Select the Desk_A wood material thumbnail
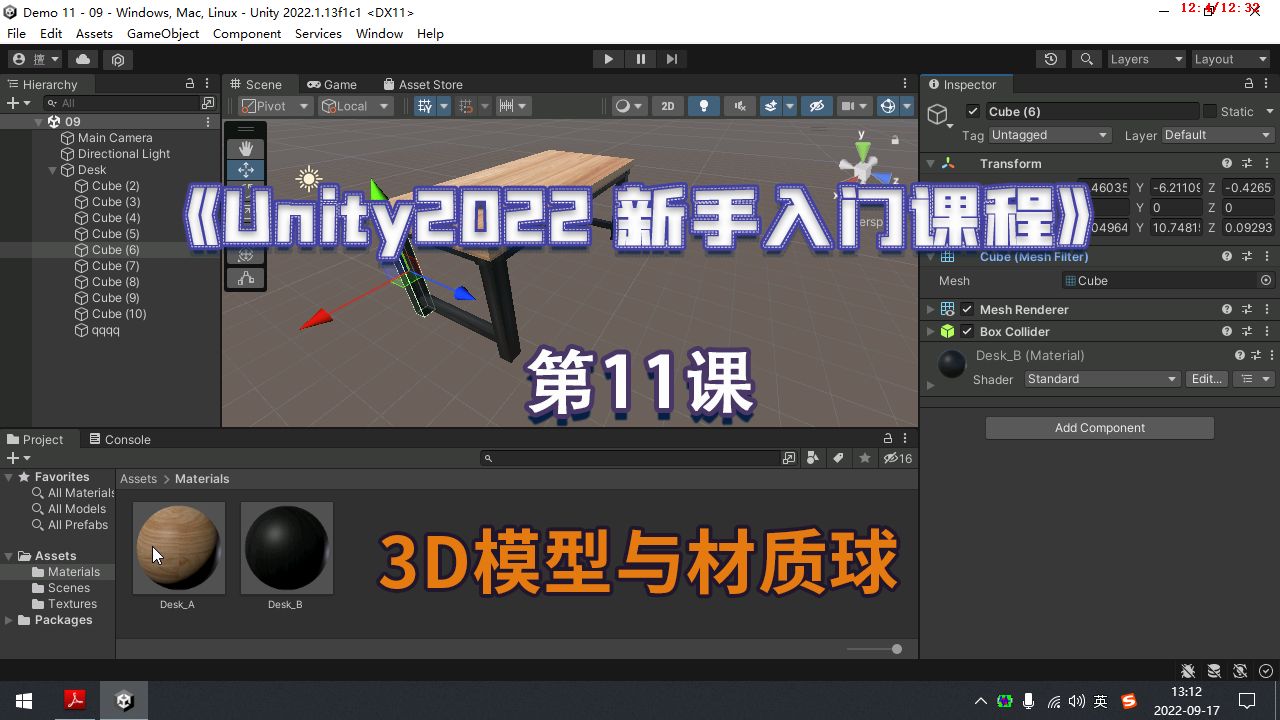The width and height of the screenshot is (1280, 720). coord(179,547)
